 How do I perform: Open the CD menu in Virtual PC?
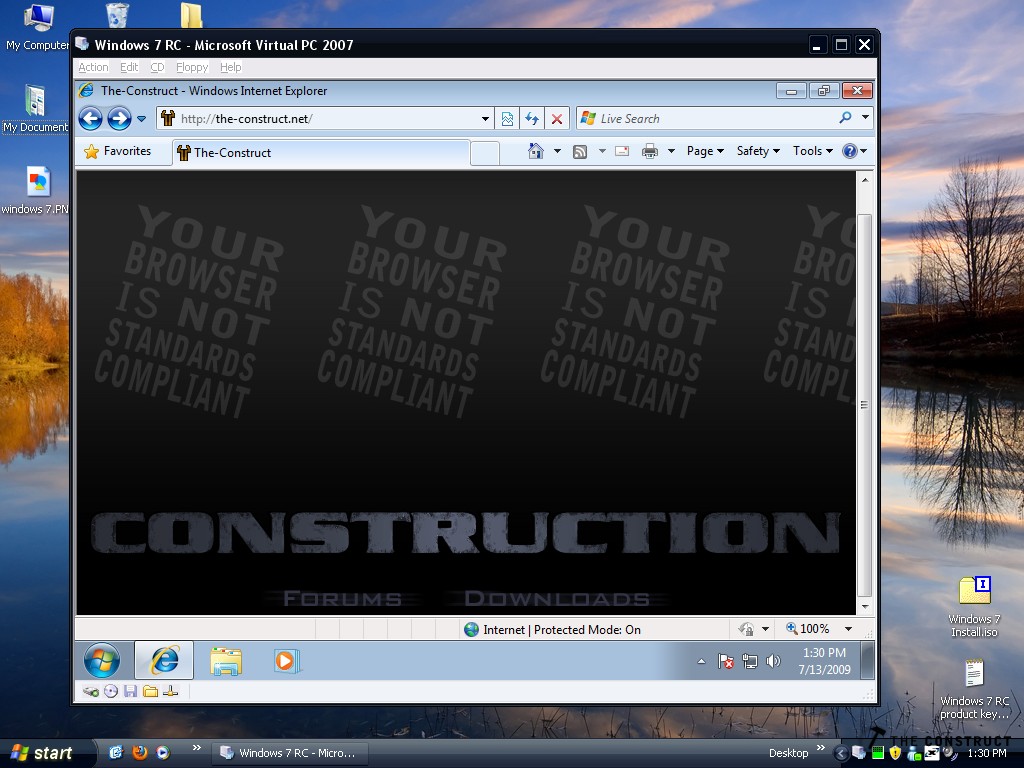click(x=157, y=67)
